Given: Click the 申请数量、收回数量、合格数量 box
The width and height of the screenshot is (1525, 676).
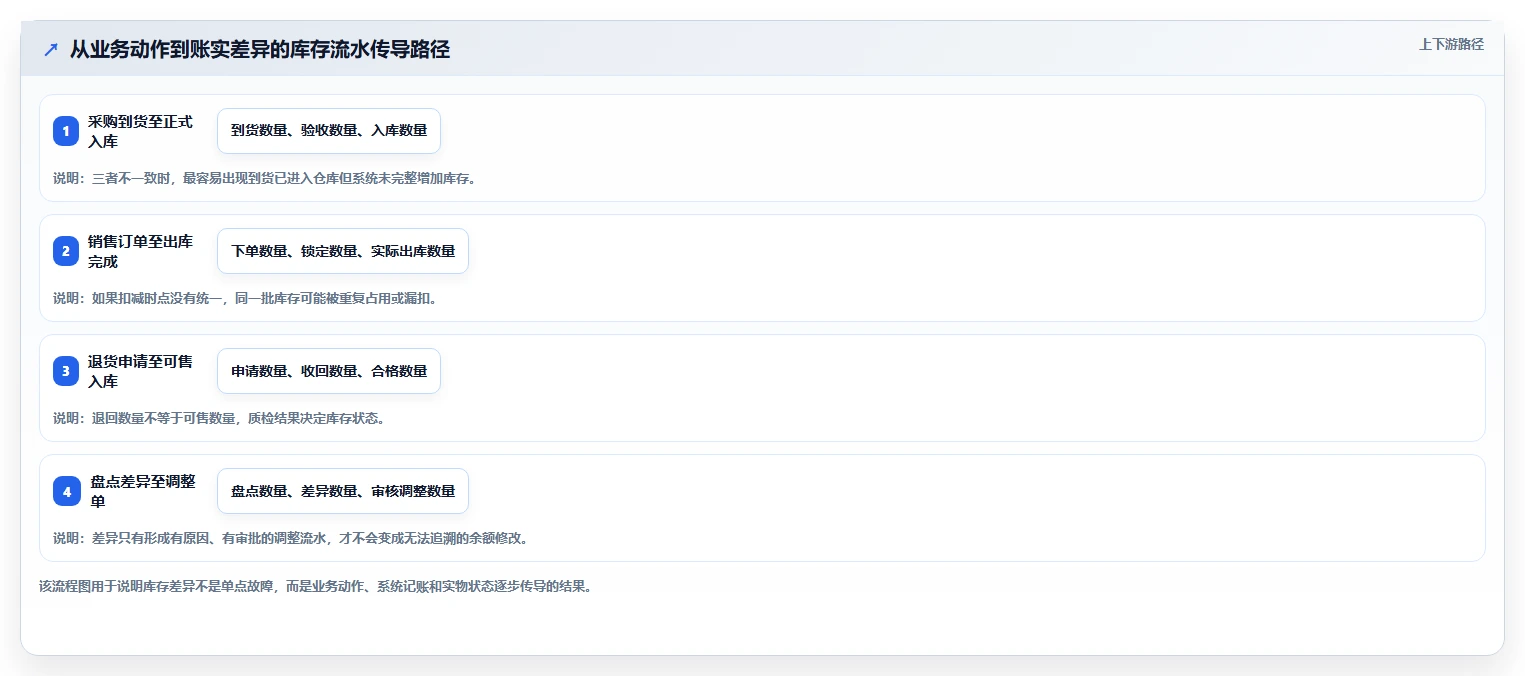Looking at the screenshot, I should coord(329,371).
